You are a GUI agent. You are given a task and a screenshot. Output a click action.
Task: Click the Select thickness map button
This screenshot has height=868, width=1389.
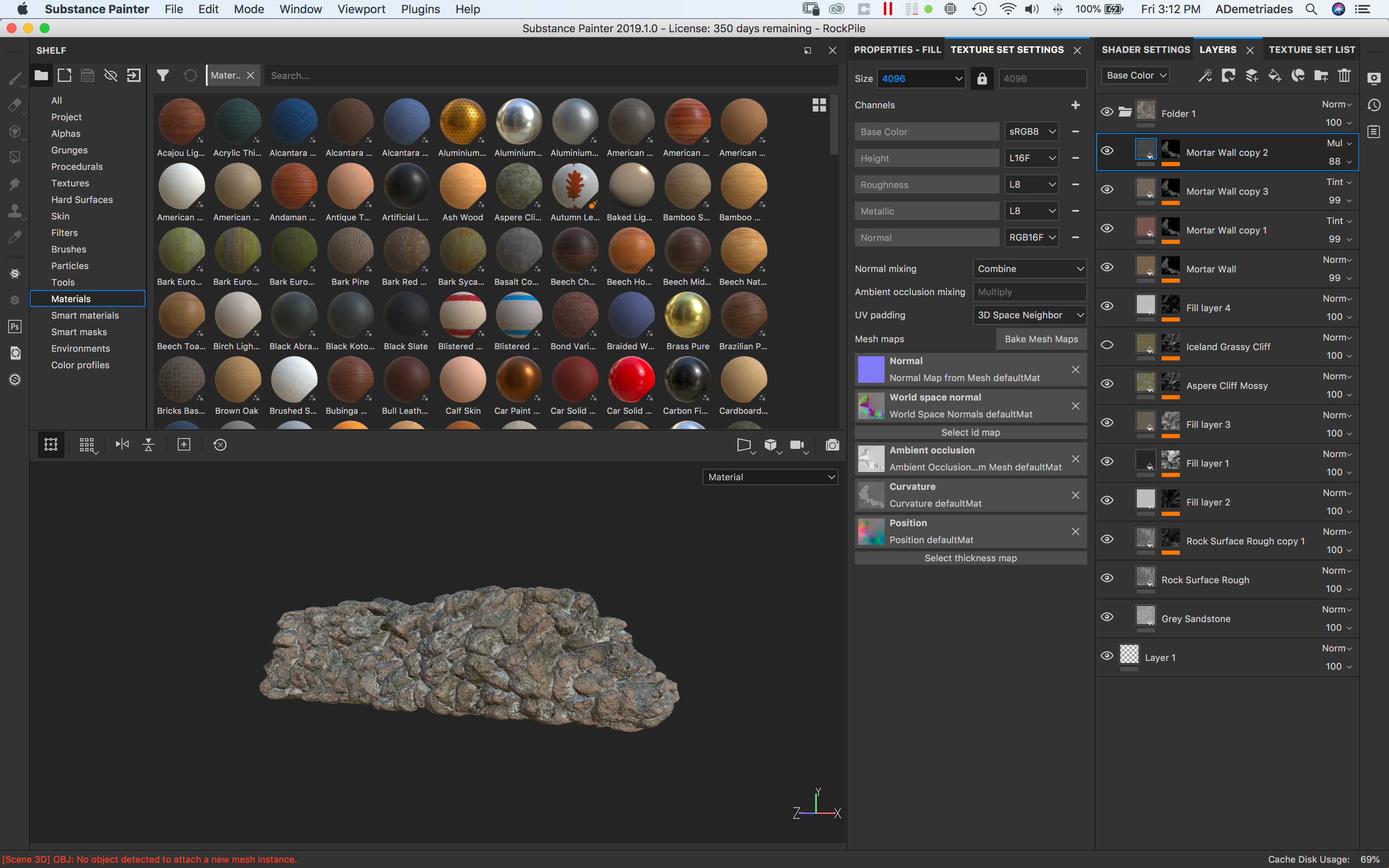point(971,558)
